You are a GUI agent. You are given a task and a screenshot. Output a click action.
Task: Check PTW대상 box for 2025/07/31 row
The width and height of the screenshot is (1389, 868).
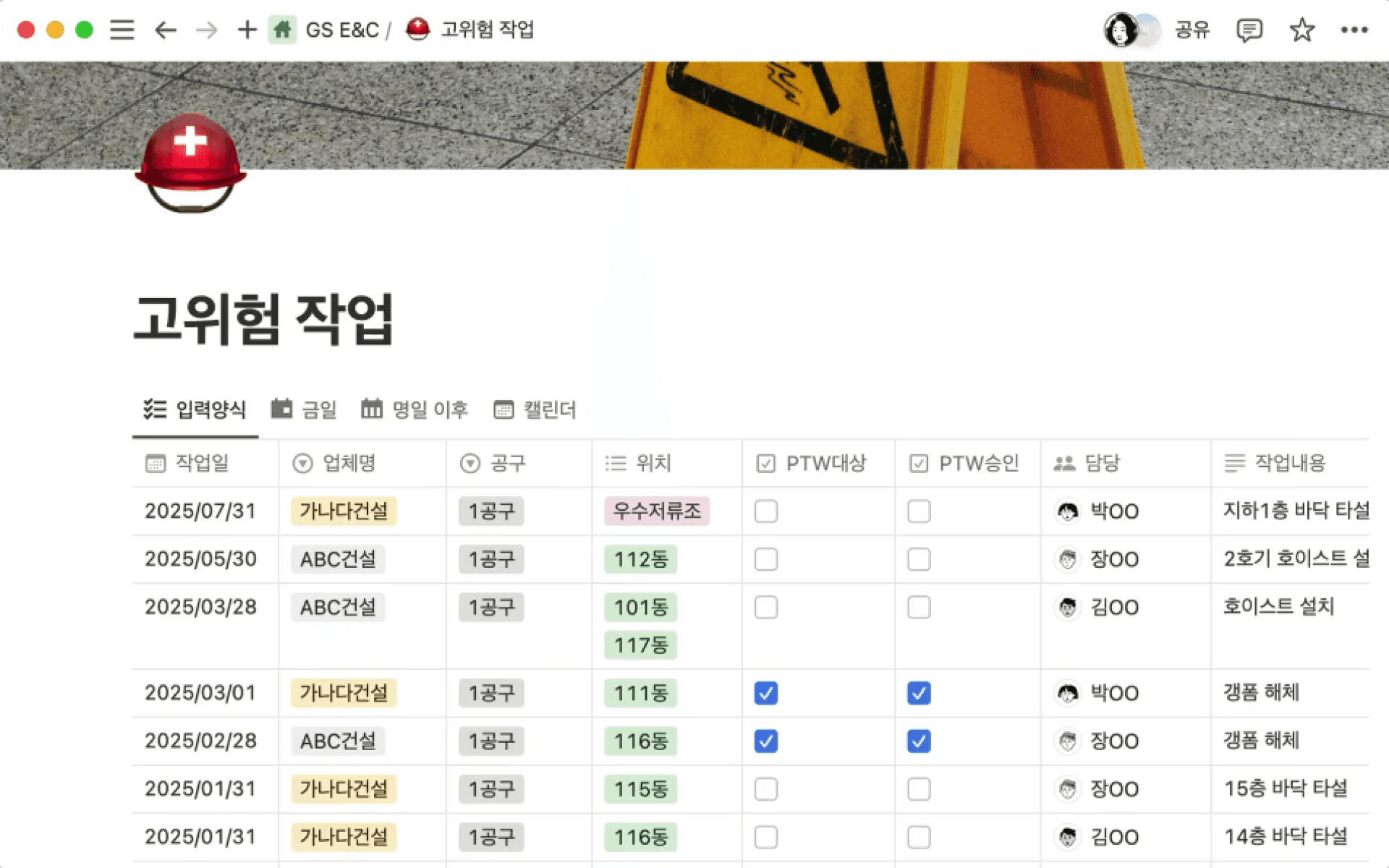765,511
